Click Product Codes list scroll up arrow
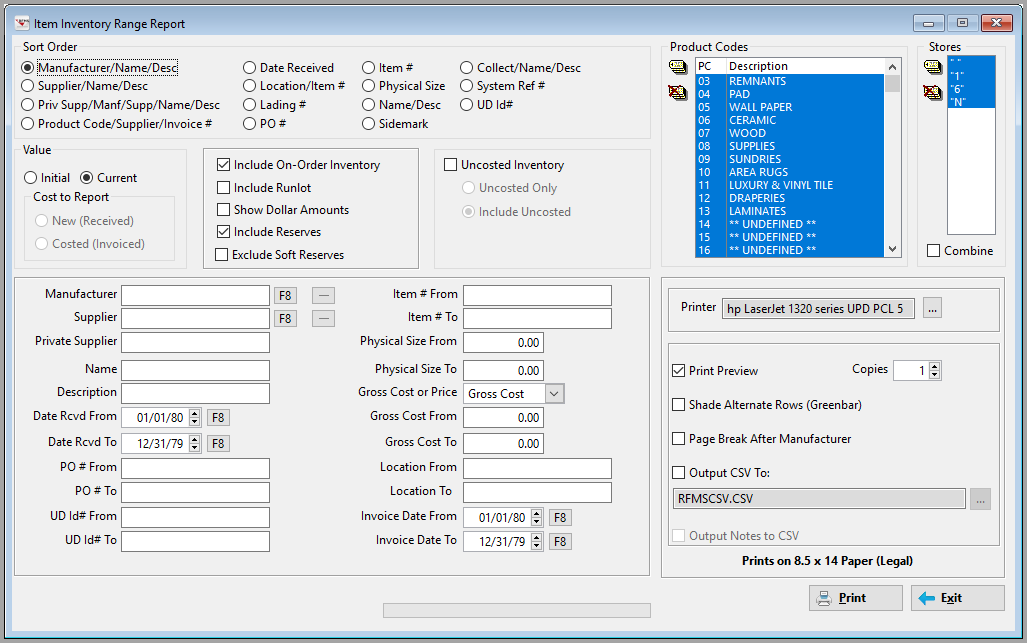 [892, 67]
